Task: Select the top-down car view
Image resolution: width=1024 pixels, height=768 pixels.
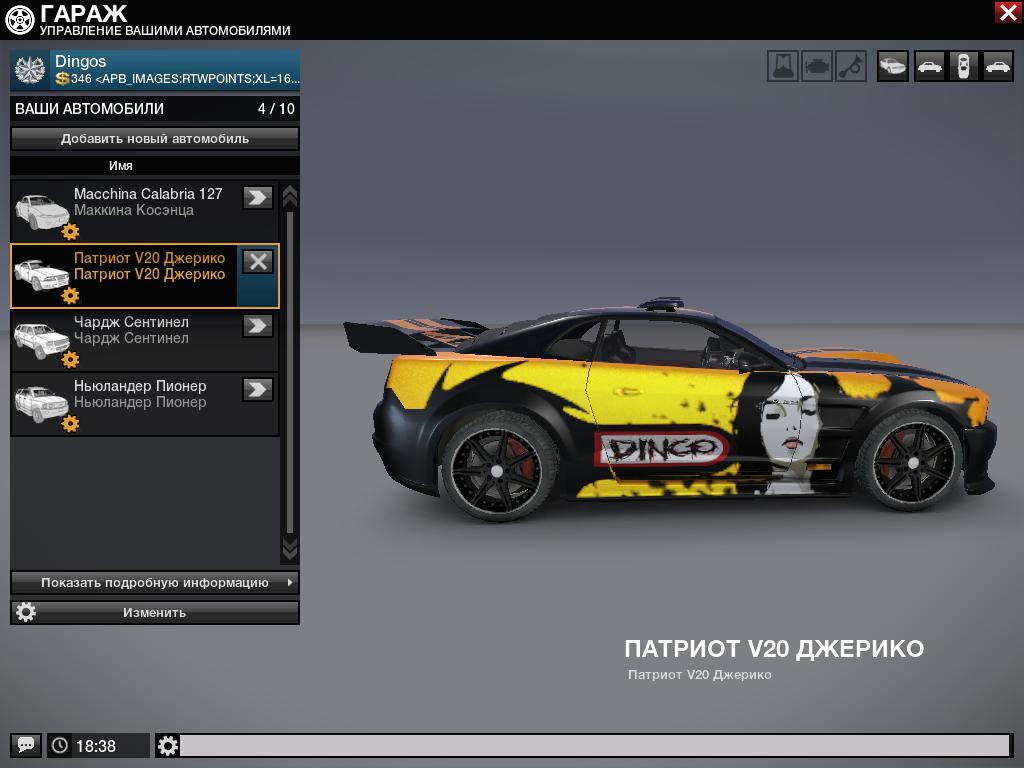Action: click(963, 66)
